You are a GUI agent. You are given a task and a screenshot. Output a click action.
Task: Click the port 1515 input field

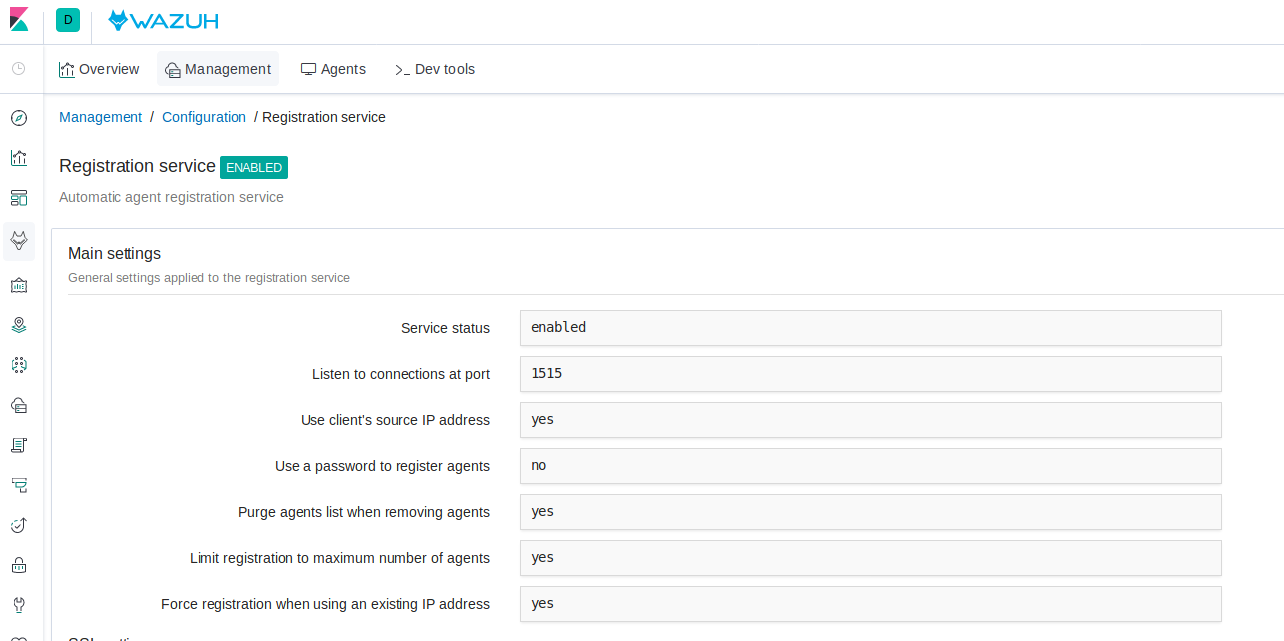tap(870, 373)
